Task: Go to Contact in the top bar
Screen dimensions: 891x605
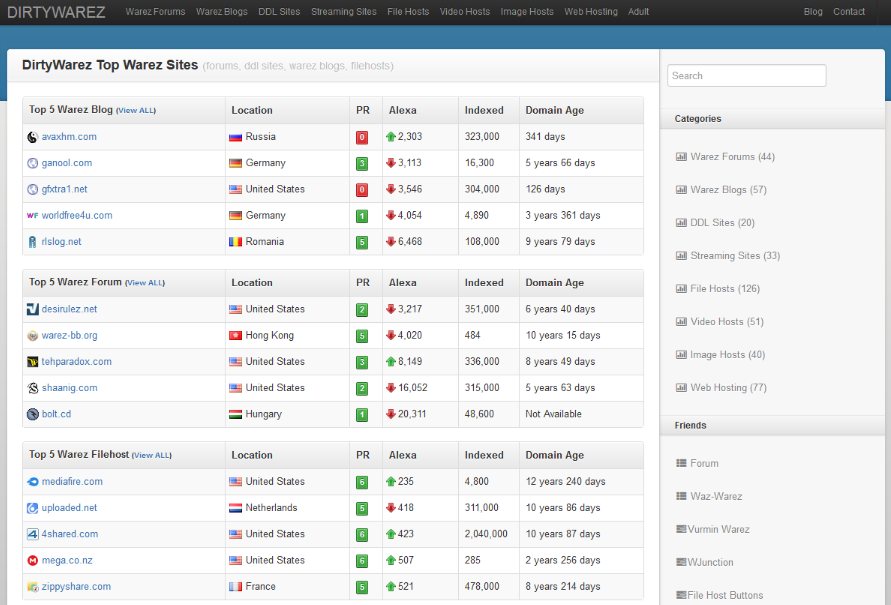Action: [849, 12]
